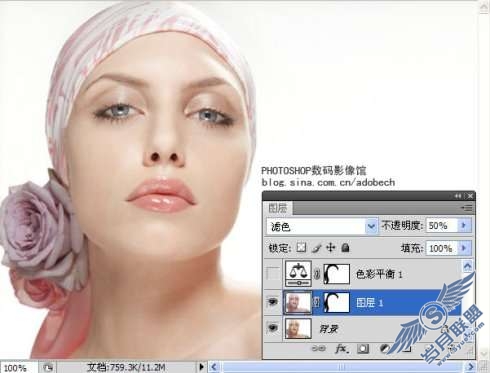
Task: Click canvas vertical scrollbar down arrow
Action: [x=484, y=353]
